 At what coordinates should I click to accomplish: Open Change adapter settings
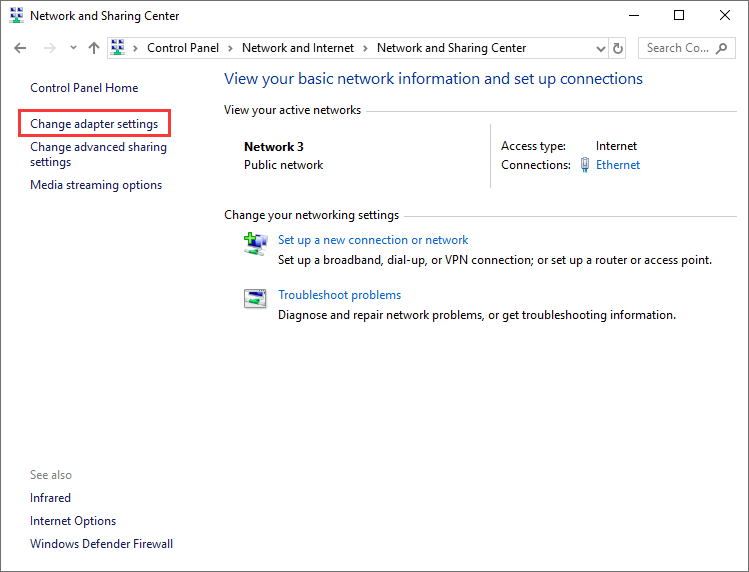[x=94, y=124]
